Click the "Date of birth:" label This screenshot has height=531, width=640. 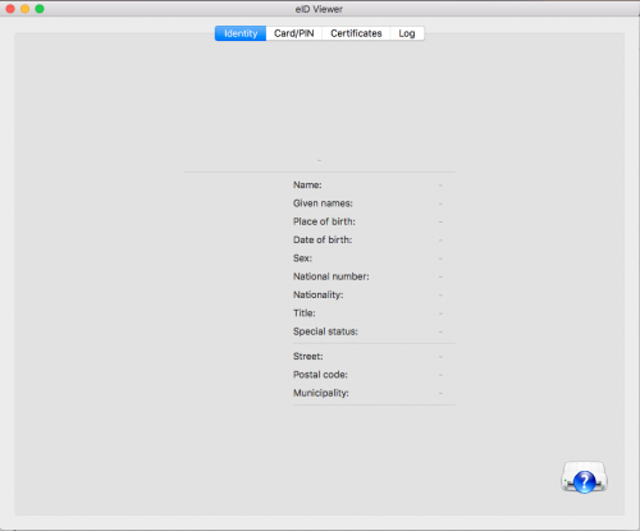tap(322, 240)
